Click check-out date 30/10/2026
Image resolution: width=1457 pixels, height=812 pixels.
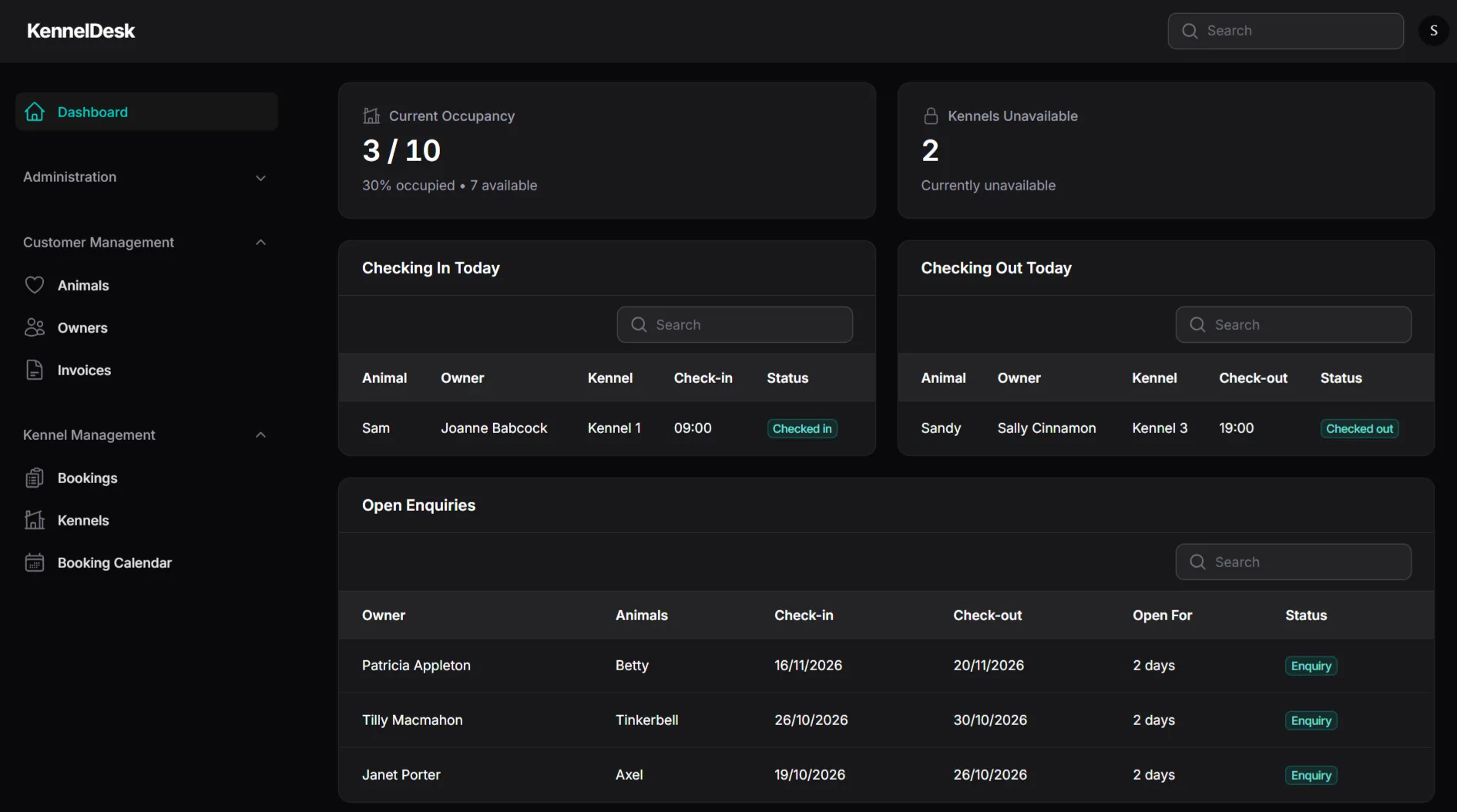[x=990, y=720]
